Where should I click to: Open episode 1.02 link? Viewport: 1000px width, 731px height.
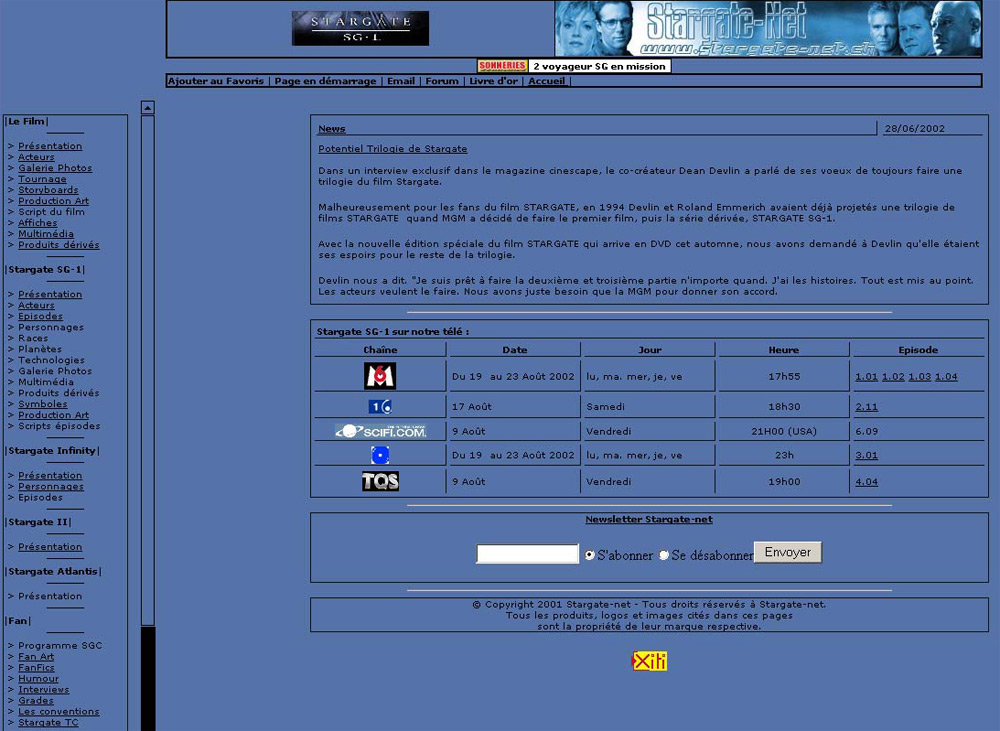coord(893,376)
